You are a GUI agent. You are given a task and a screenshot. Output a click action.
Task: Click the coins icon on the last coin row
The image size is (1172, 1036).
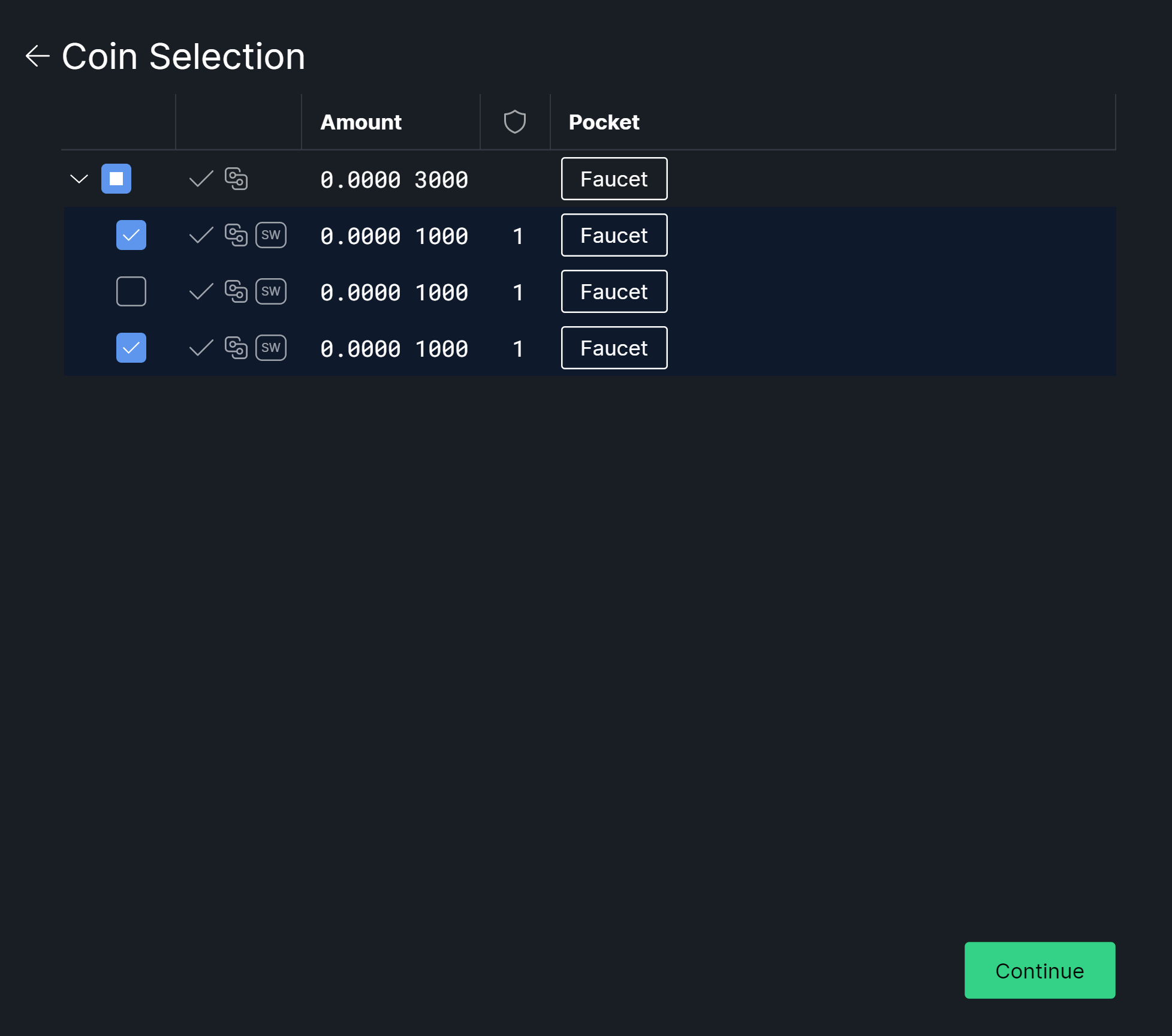[x=237, y=348]
